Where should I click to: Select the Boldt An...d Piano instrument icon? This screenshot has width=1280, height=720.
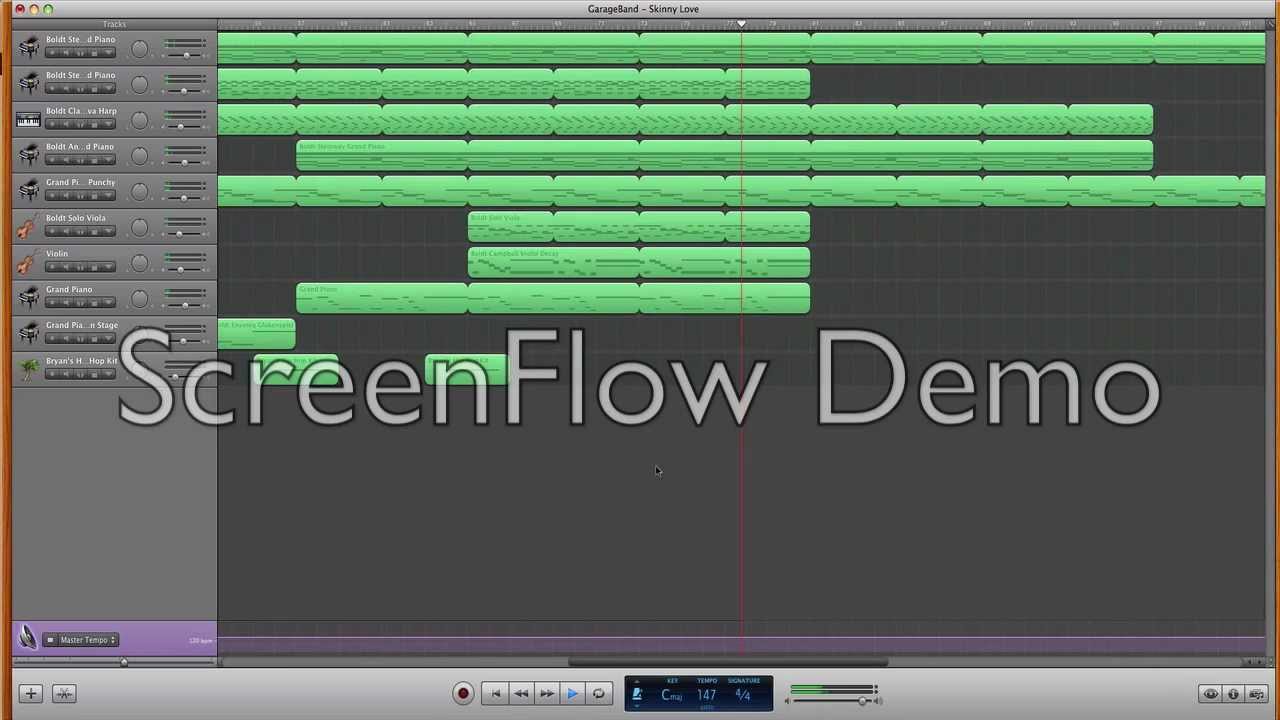[x=28, y=155]
